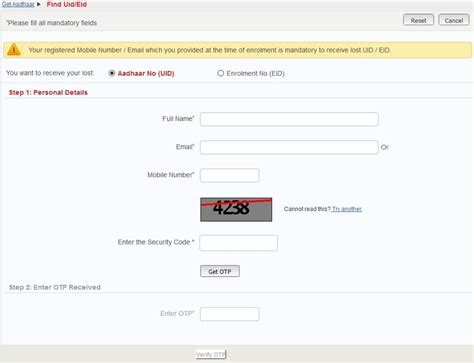Click the yellow warning triangle icon
The height and width of the screenshot is (363, 474).
[14, 50]
